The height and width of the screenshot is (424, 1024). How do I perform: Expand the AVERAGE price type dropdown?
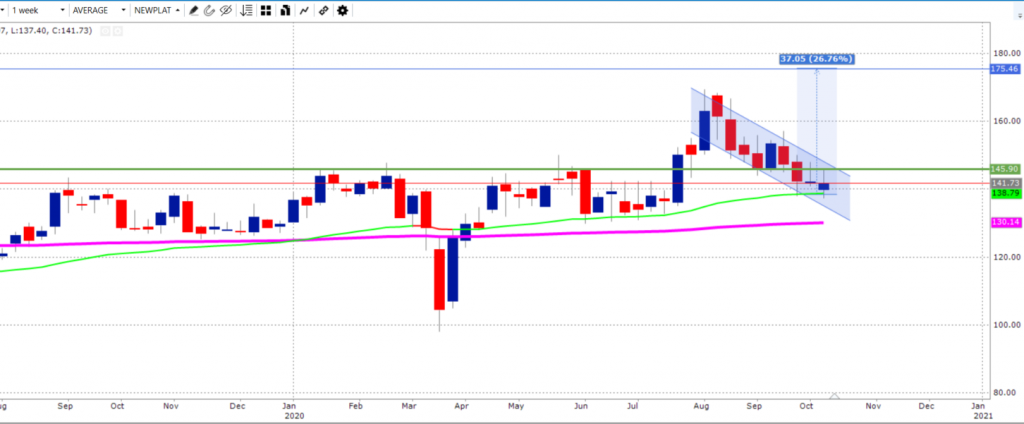coord(102,11)
